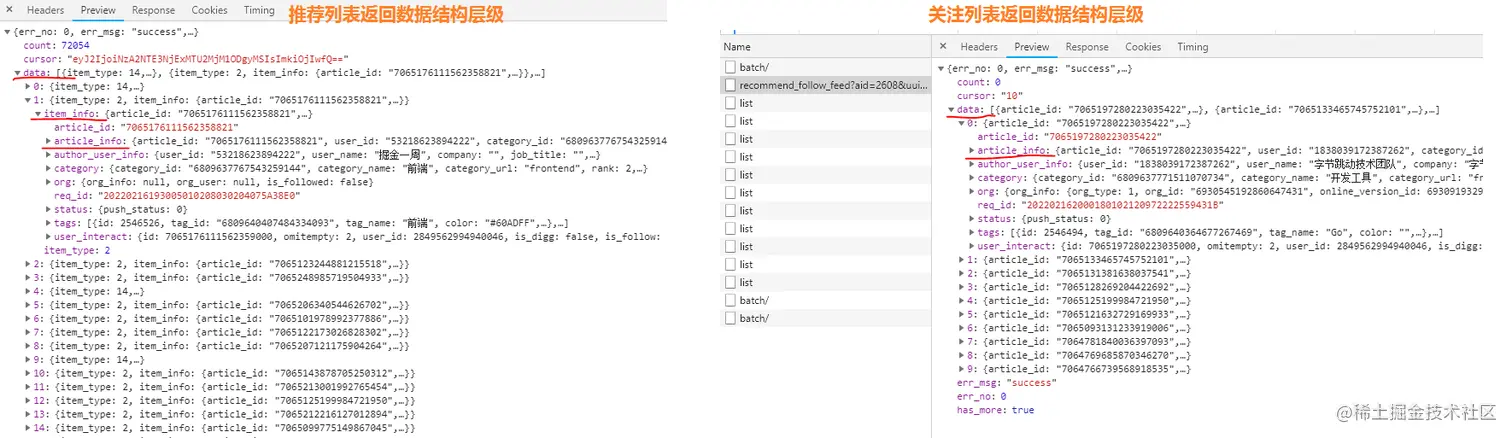
Task: Expand org node with org_info null
Action: pos(47,182)
